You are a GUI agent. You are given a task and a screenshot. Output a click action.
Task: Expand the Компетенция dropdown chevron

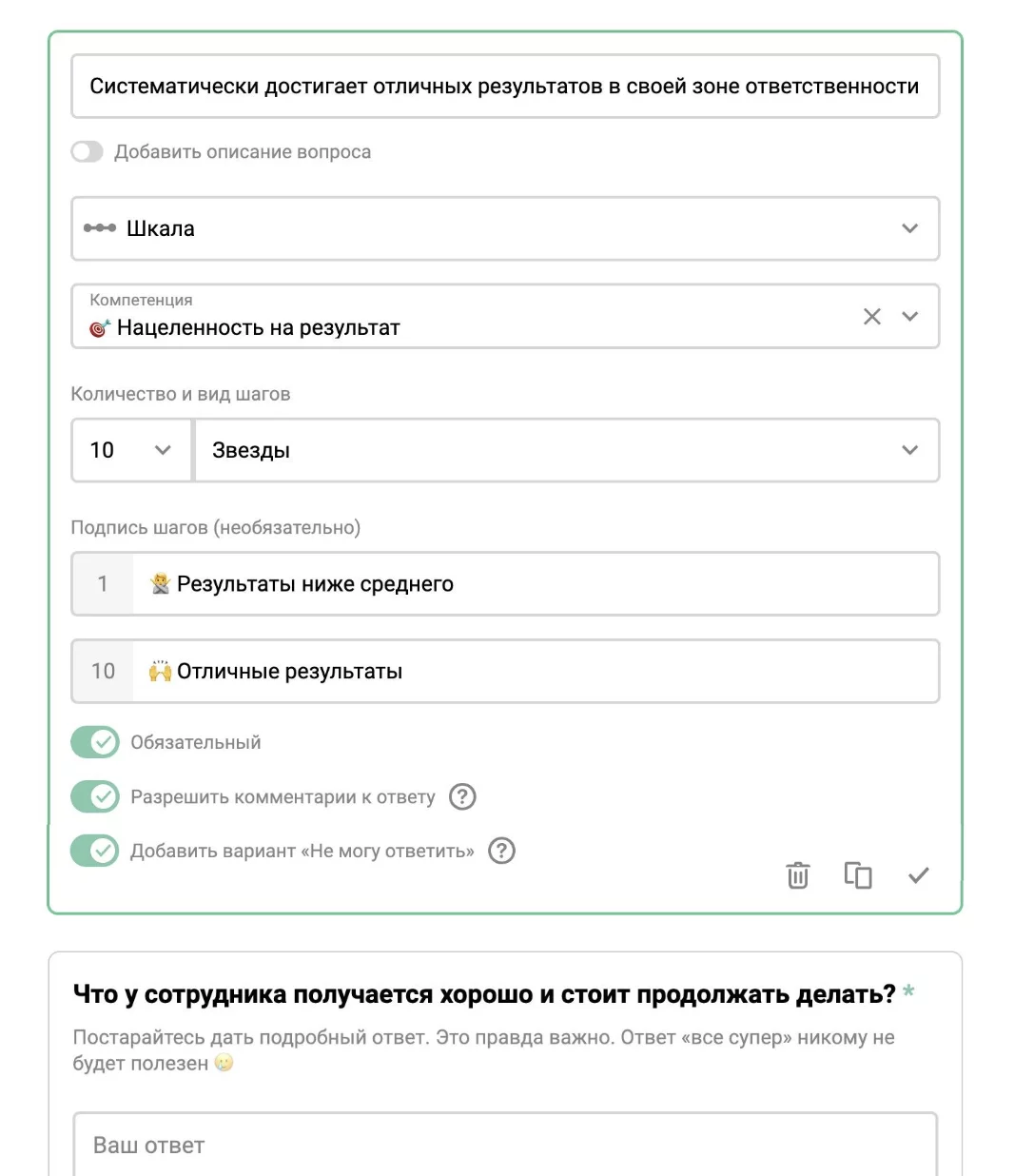click(910, 317)
